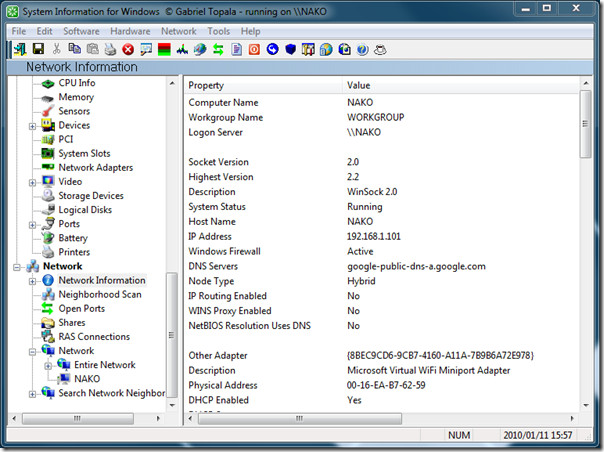The height and width of the screenshot is (452, 604).
Task: Click the red-green gradient bar icon
Action: tap(164, 49)
